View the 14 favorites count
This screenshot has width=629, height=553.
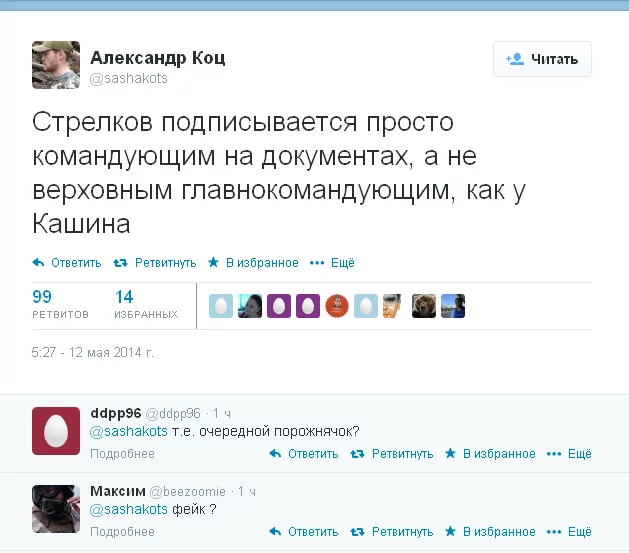(x=146, y=304)
